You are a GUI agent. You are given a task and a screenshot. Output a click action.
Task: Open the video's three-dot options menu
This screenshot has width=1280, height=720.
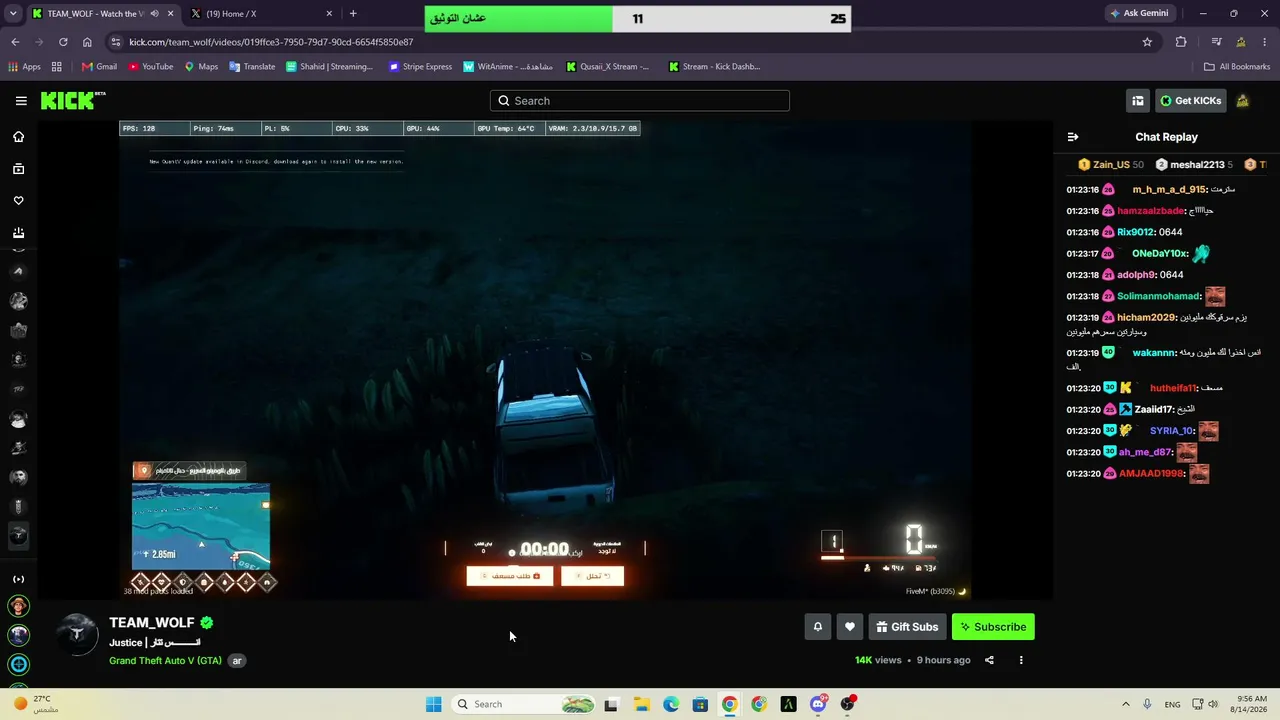click(1021, 660)
